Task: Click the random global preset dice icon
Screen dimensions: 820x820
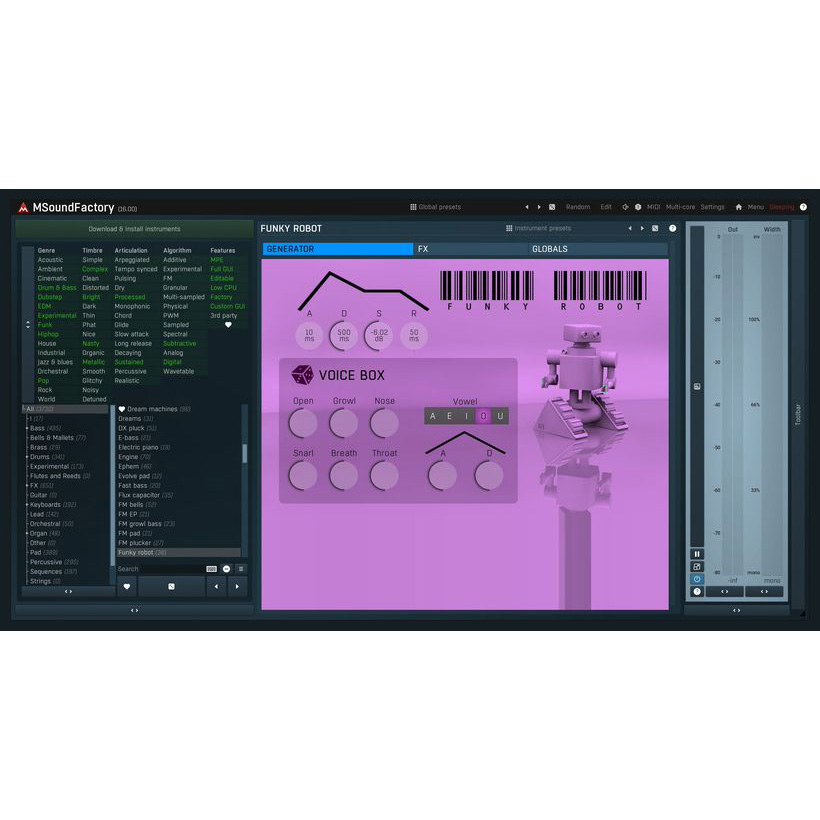Action: (552, 207)
